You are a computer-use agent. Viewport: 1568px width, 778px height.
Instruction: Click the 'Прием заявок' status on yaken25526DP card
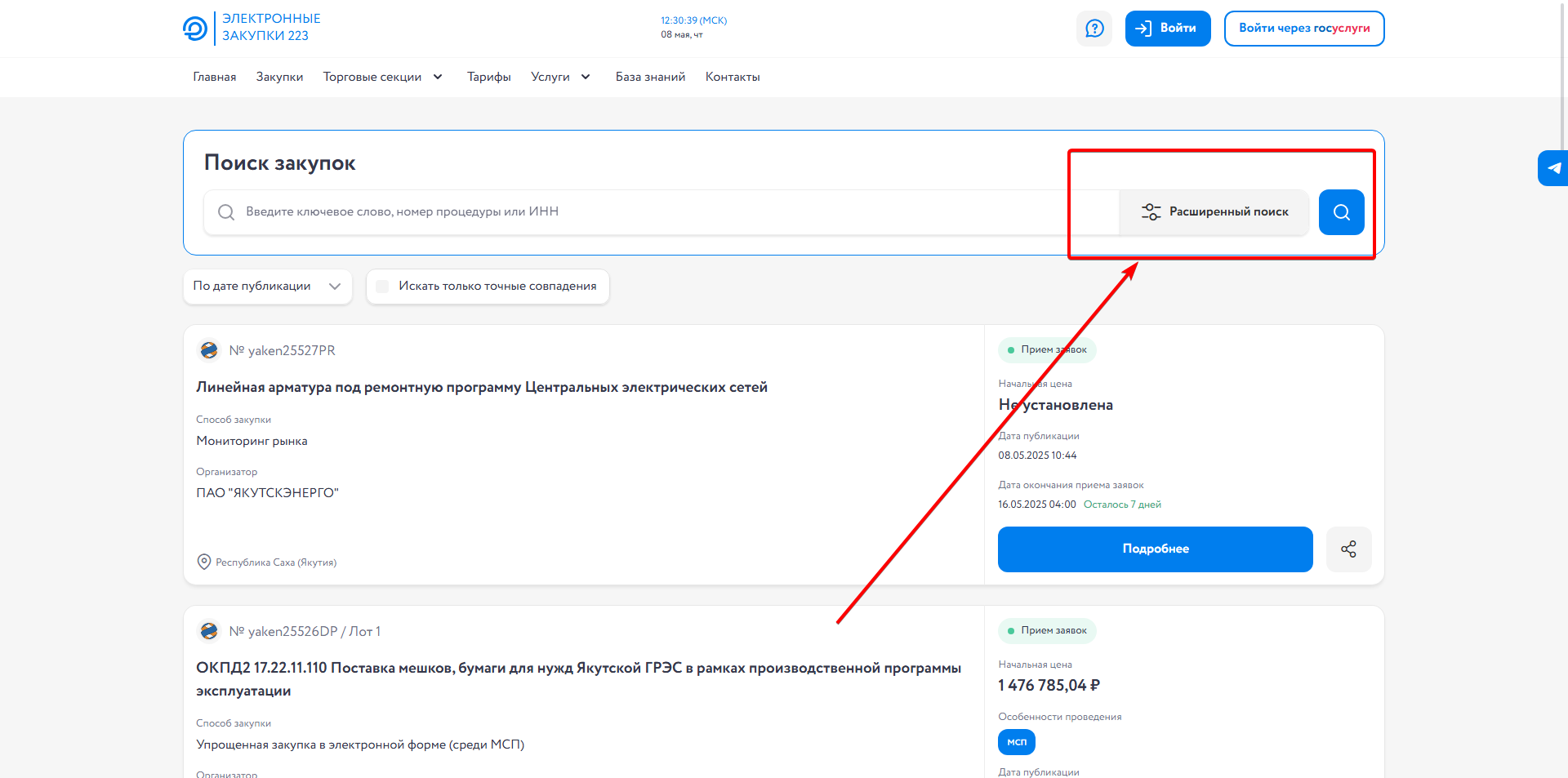point(1047,631)
